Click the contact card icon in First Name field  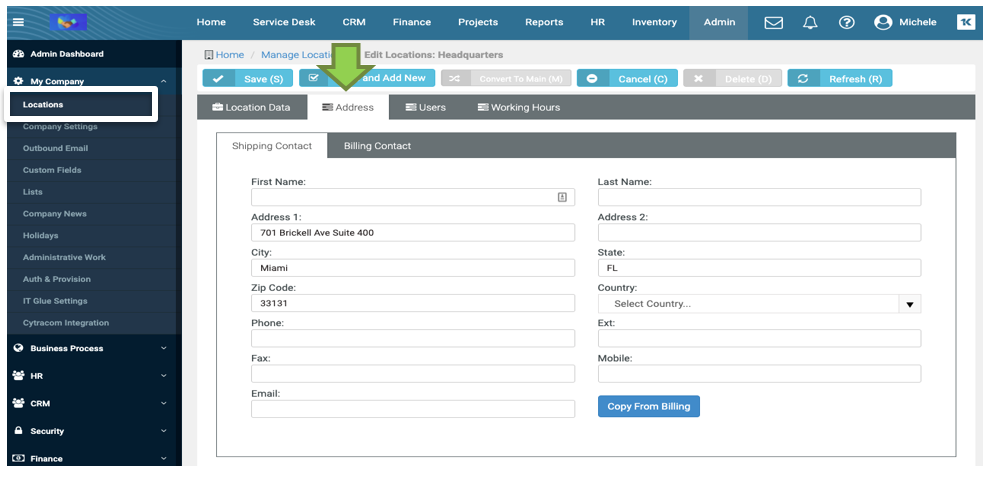pos(562,198)
